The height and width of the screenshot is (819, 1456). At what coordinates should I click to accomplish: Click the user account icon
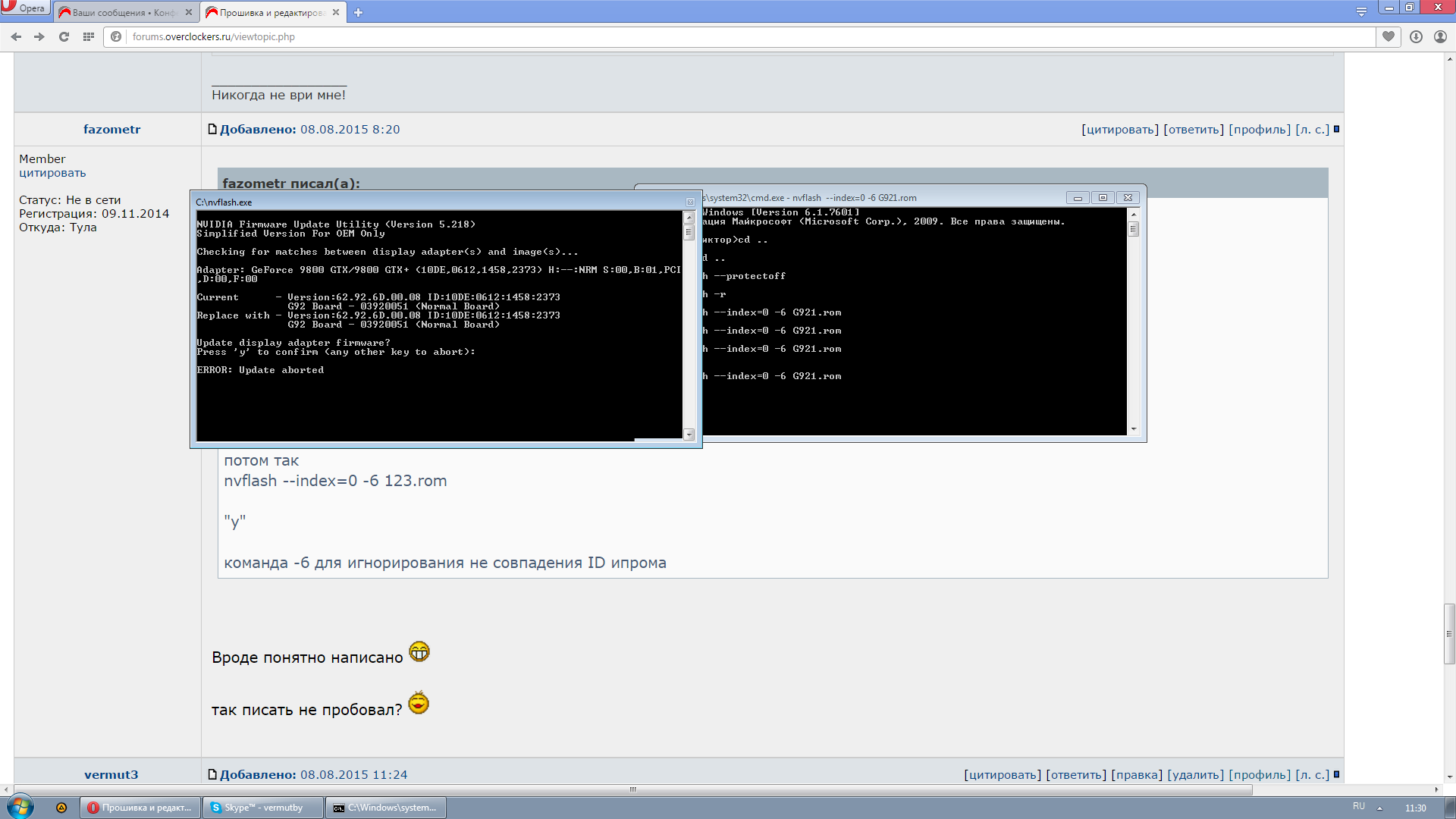tap(1440, 36)
